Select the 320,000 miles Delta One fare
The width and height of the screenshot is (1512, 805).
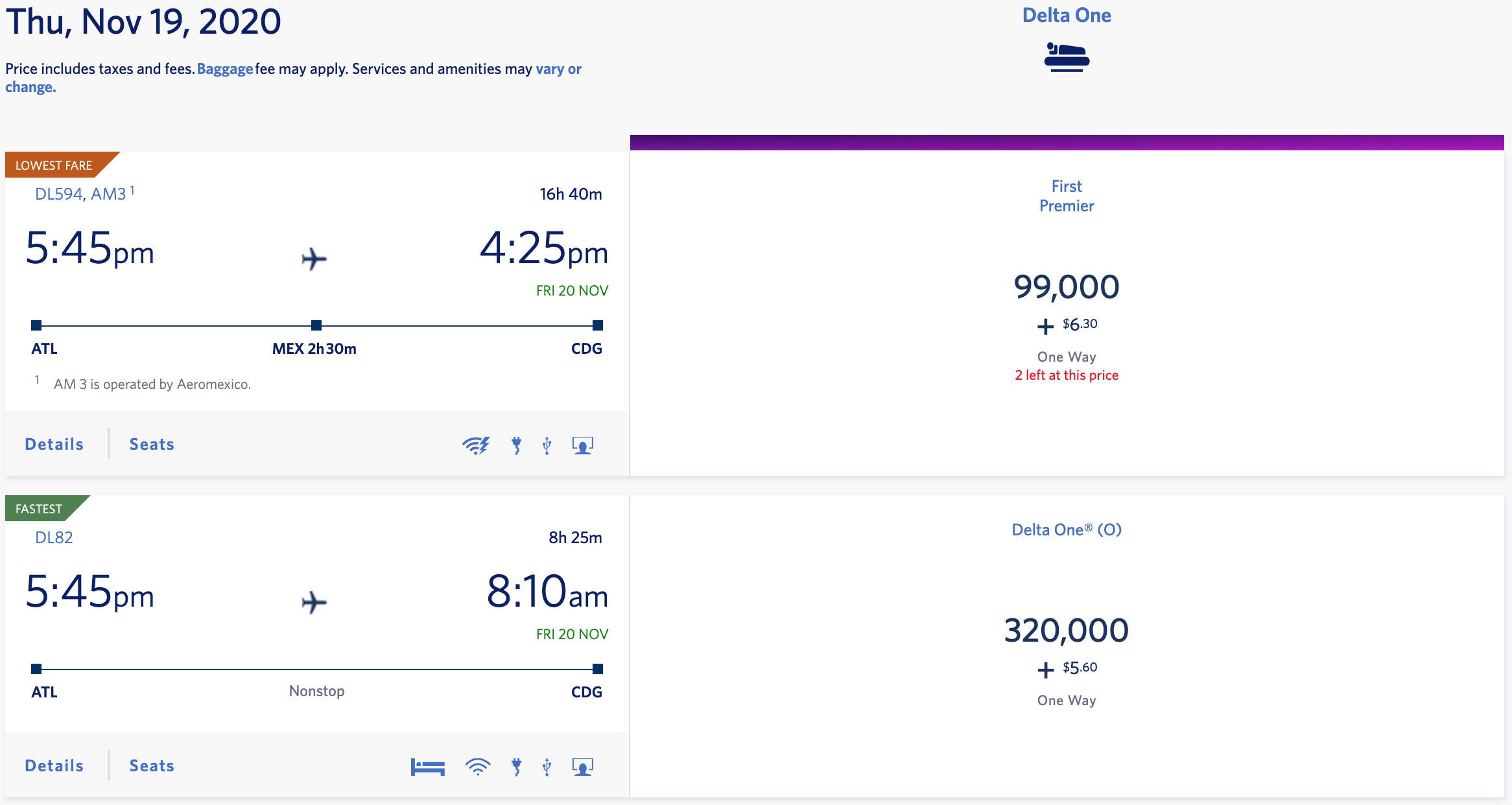coord(1067,631)
